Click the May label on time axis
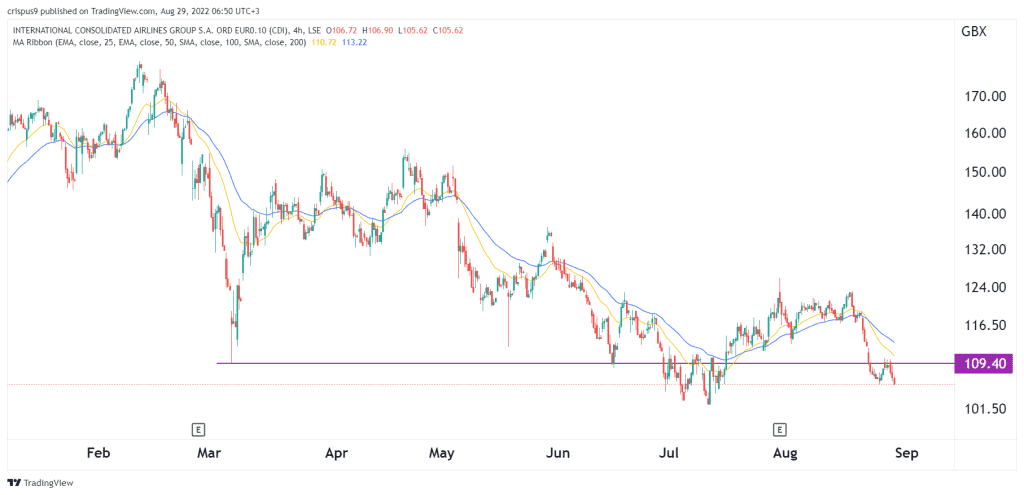The height and width of the screenshot is (495, 1024). pyautogui.click(x=442, y=453)
